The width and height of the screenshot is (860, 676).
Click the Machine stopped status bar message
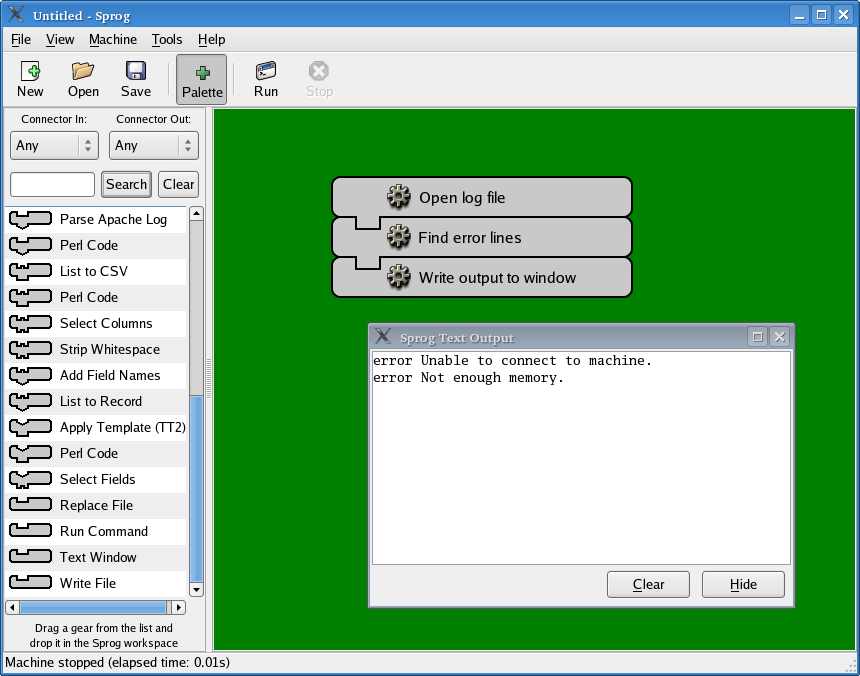117,663
